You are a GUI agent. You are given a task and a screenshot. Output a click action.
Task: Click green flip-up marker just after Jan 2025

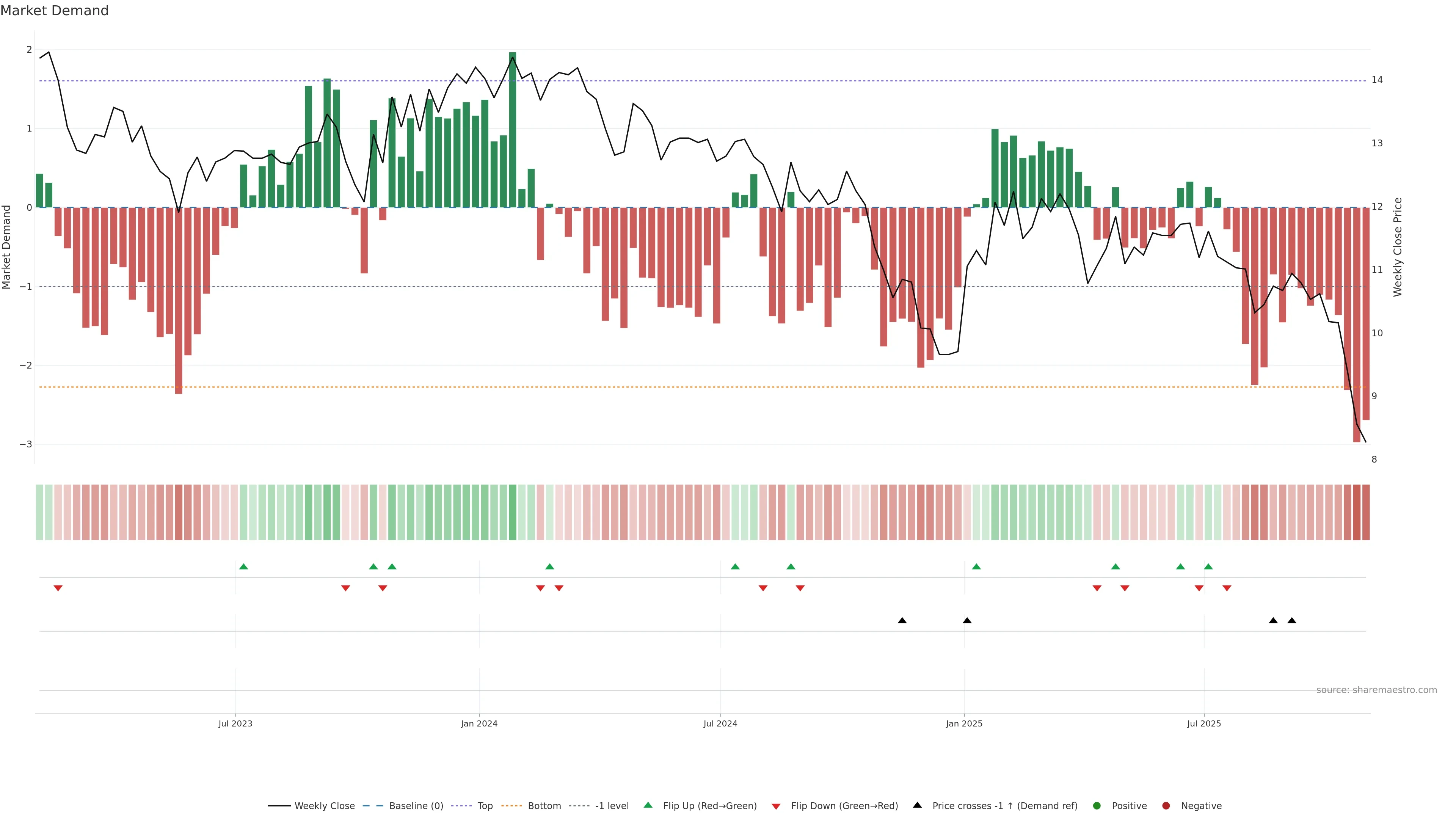pyautogui.click(x=976, y=567)
